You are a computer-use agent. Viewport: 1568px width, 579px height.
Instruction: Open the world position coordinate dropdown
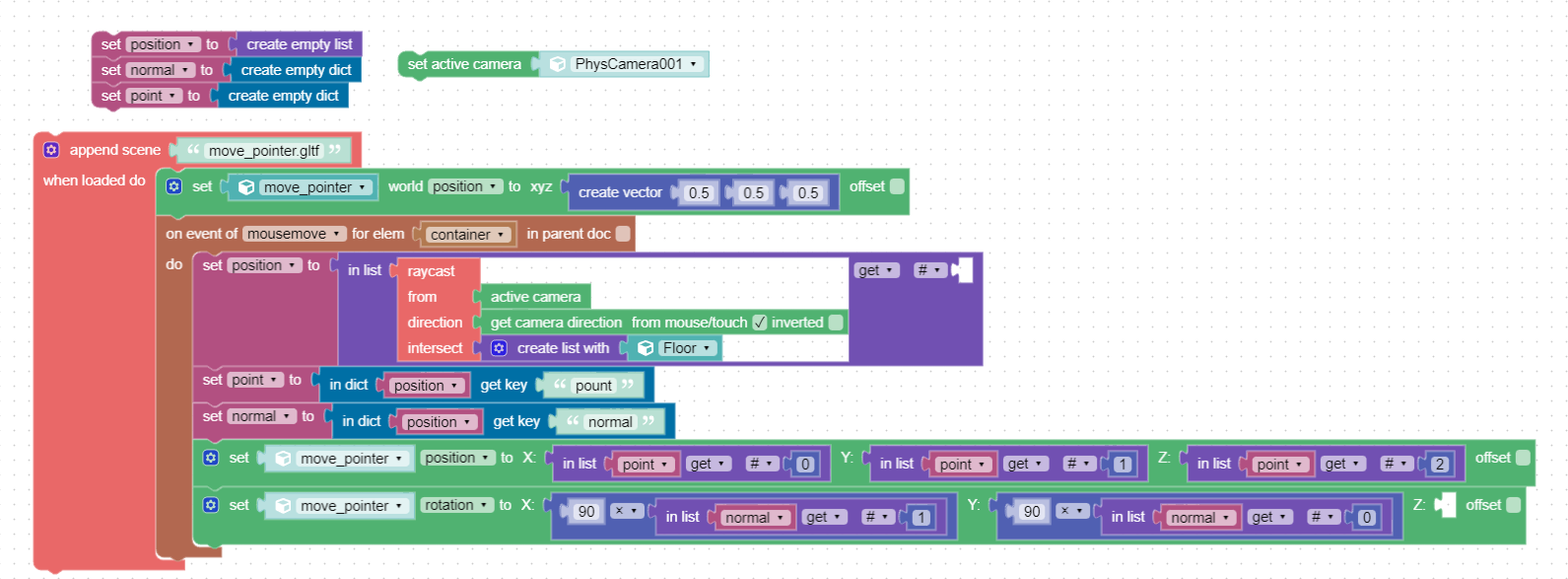point(466,186)
